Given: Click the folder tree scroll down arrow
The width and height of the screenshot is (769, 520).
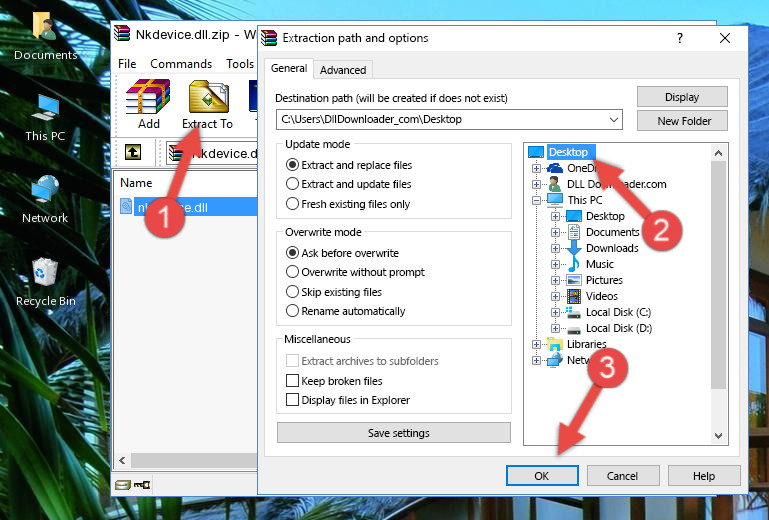Looking at the screenshot, I should (718, 436).
